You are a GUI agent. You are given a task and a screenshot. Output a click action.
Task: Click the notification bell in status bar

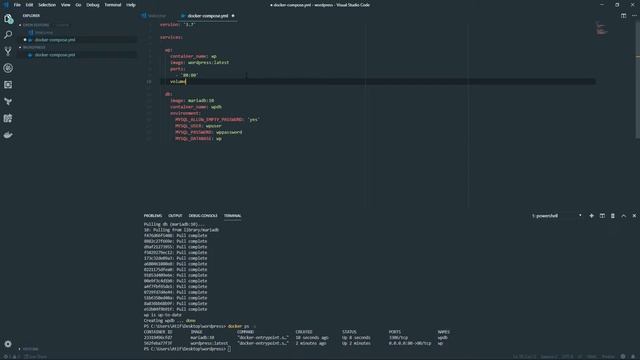[633, 356]
